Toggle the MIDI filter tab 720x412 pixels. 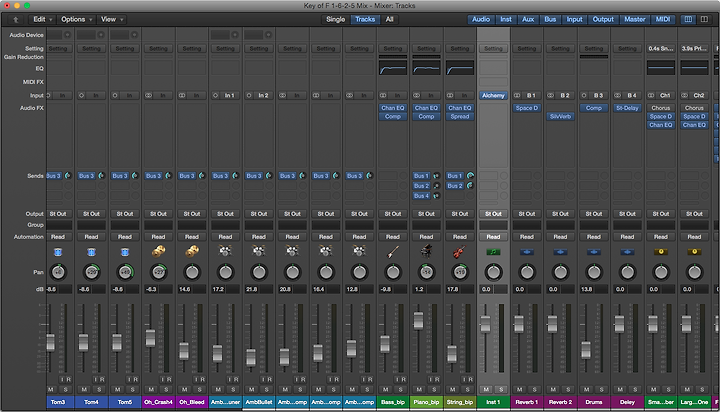click(x=663, y=19)
